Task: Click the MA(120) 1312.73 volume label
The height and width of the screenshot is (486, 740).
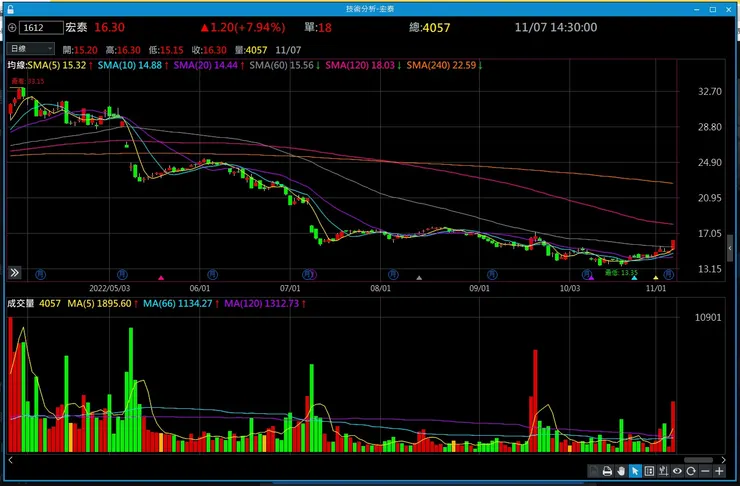Action: point(261,303)
